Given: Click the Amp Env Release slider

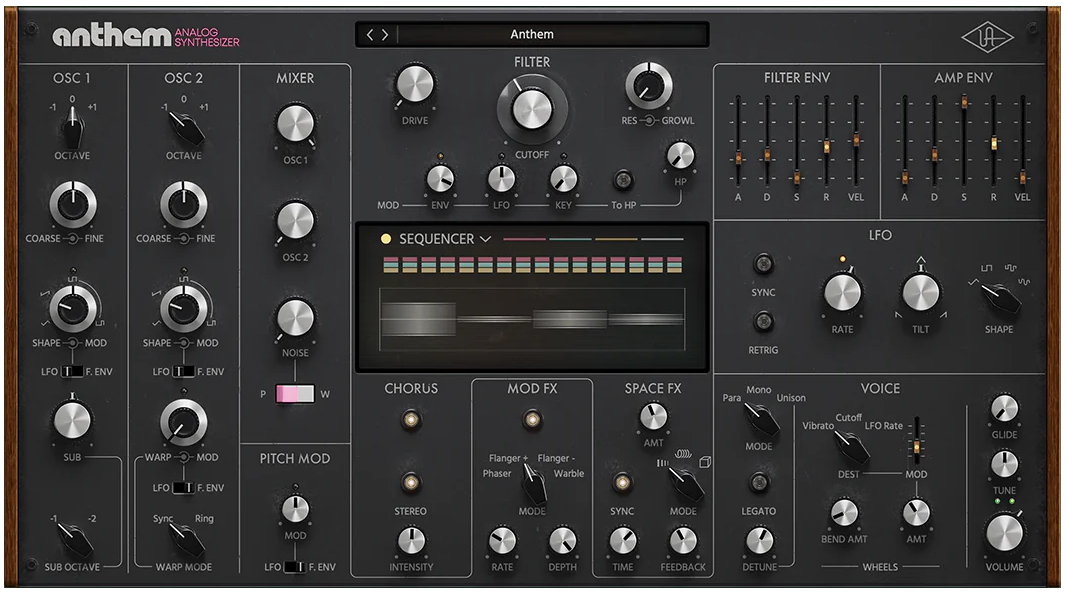Looking at the screenshot, I should point(993,143).
